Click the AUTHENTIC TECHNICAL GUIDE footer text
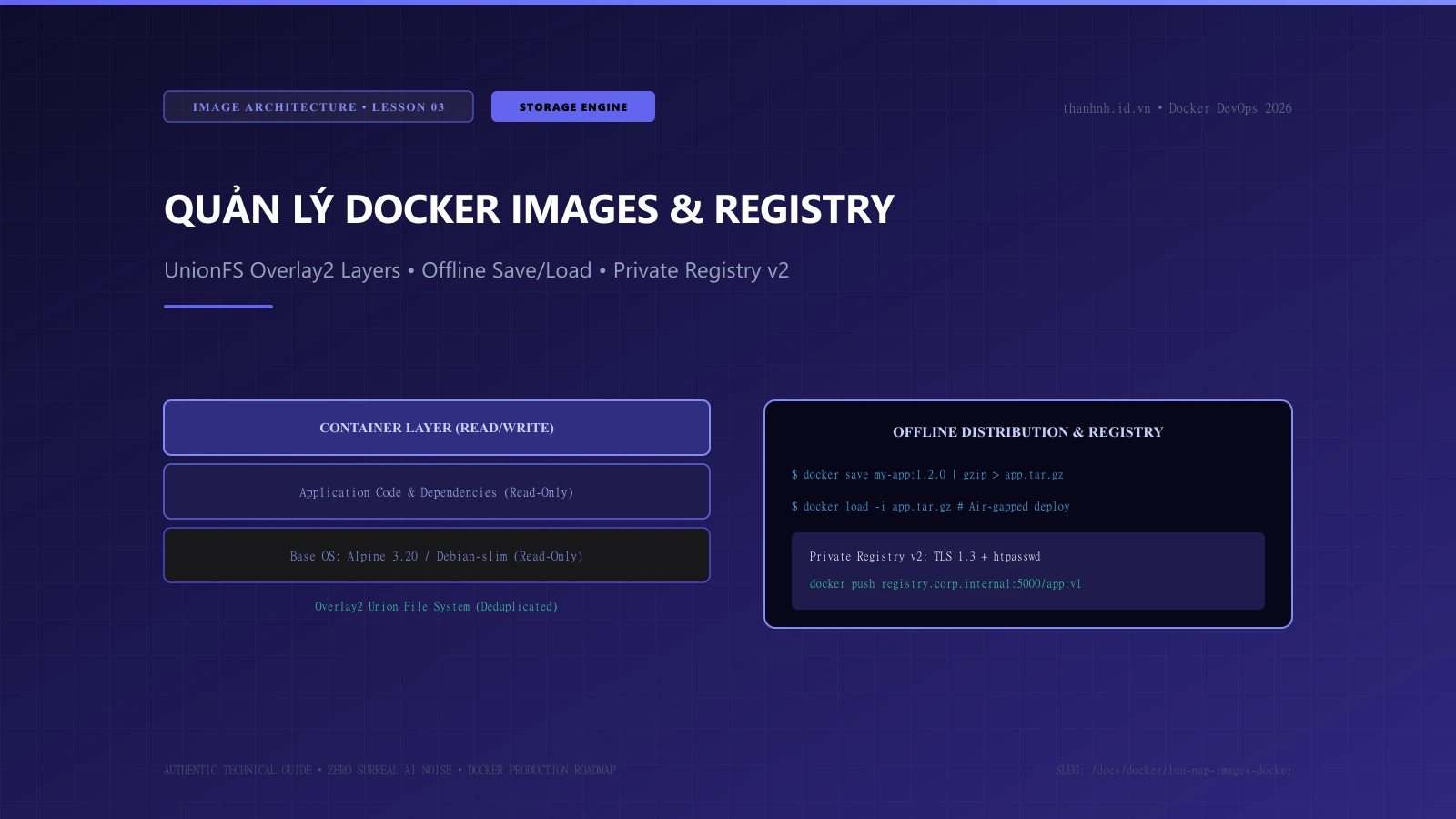Screen dimensions: 1456x819 389,771
